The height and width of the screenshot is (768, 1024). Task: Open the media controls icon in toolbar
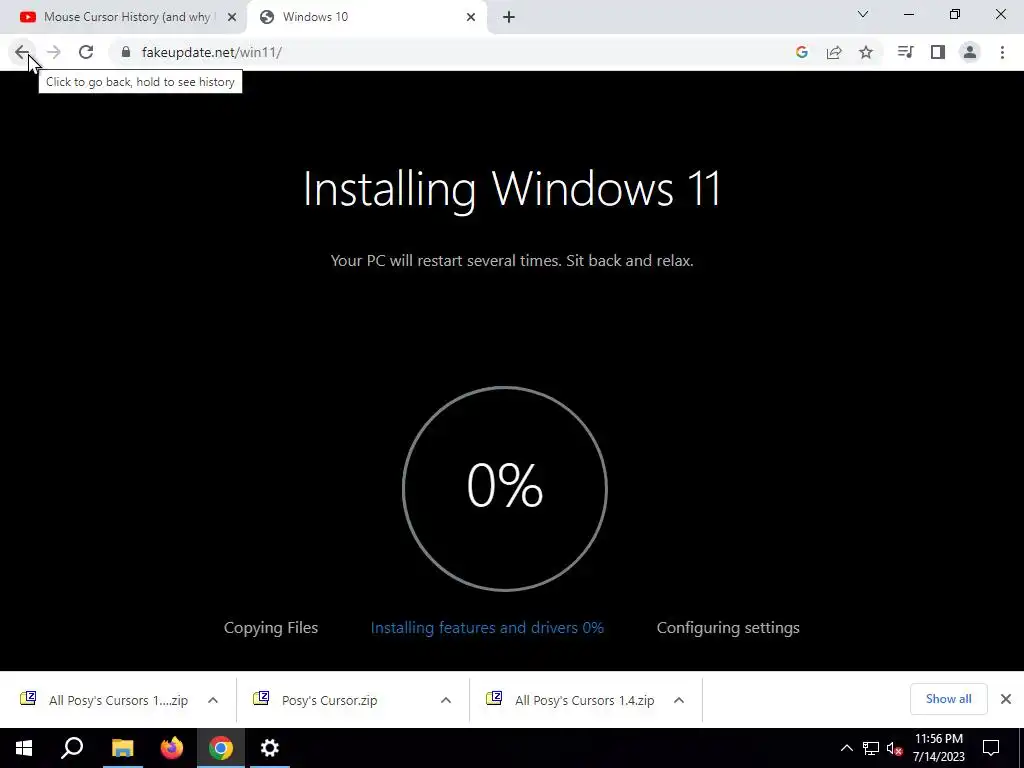pyautogui.click(x=905, y=52)
